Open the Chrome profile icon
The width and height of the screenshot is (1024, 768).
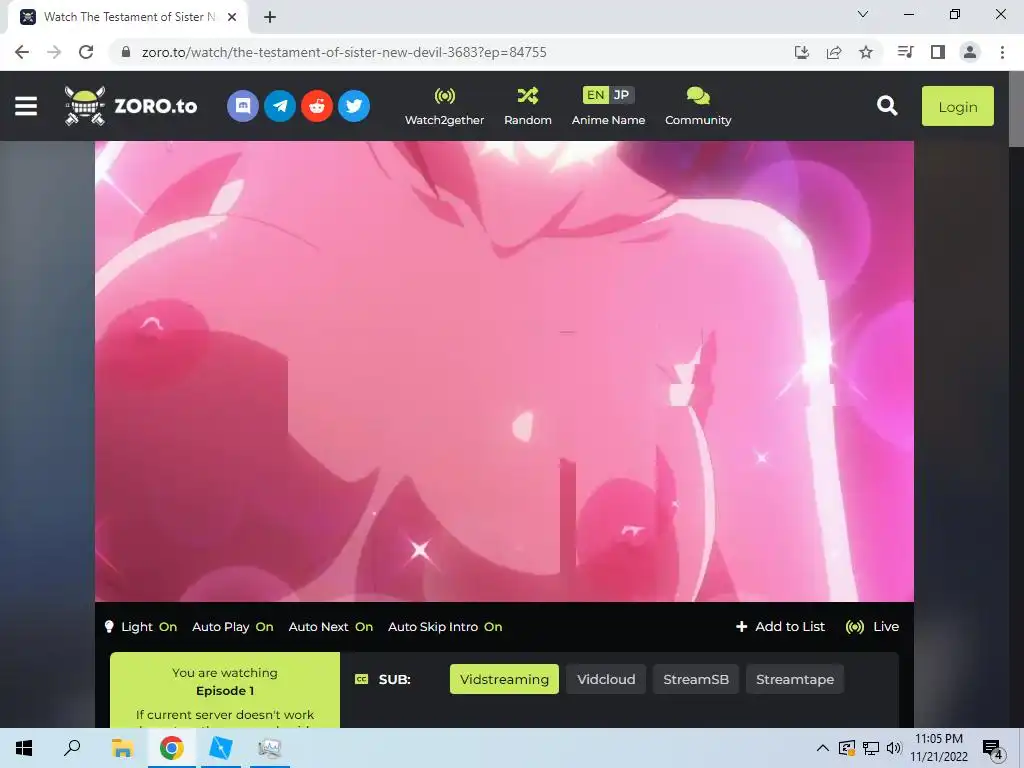pos(970,52)
